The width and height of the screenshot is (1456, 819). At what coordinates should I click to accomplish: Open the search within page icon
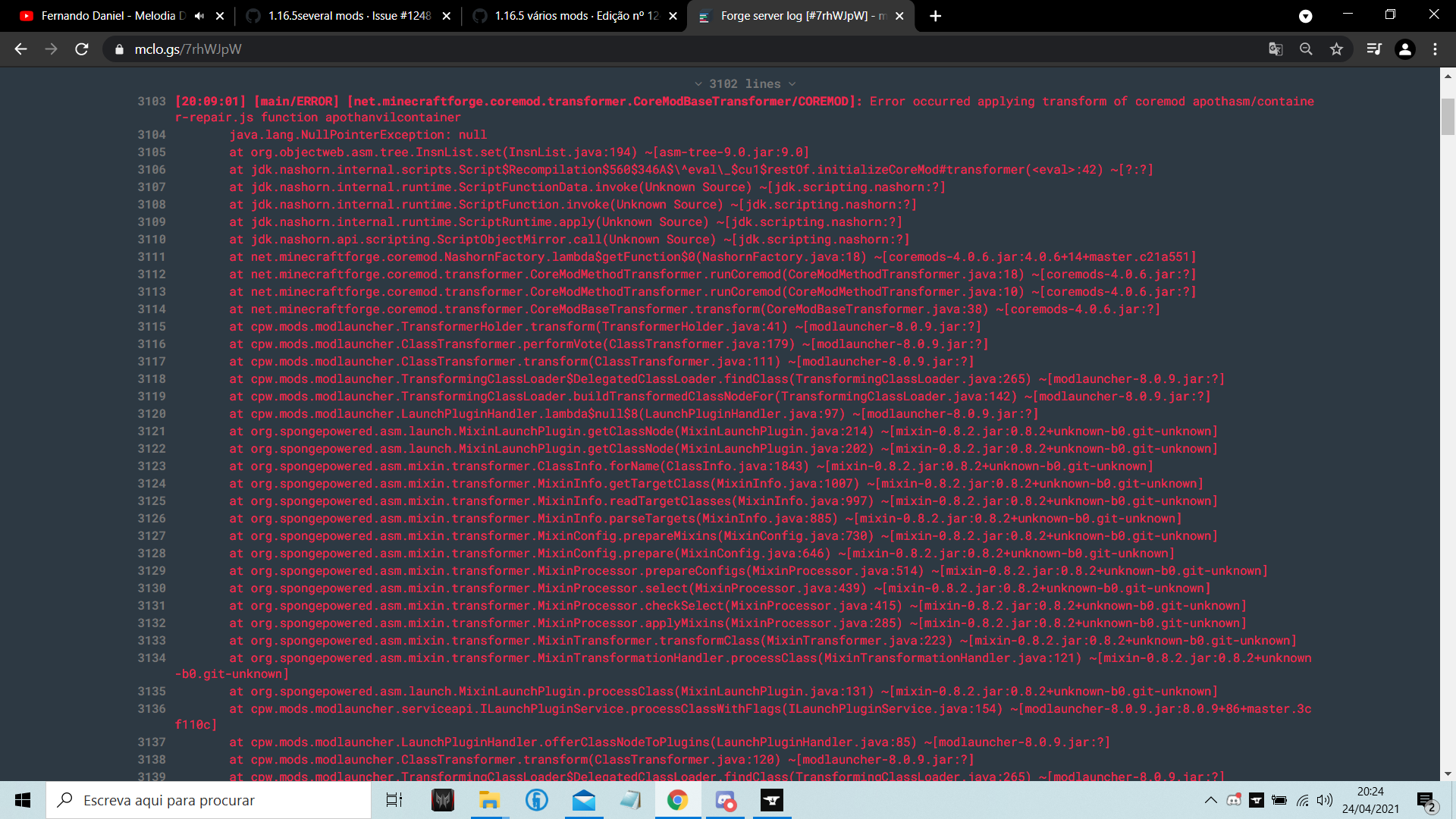point(1307,49)
